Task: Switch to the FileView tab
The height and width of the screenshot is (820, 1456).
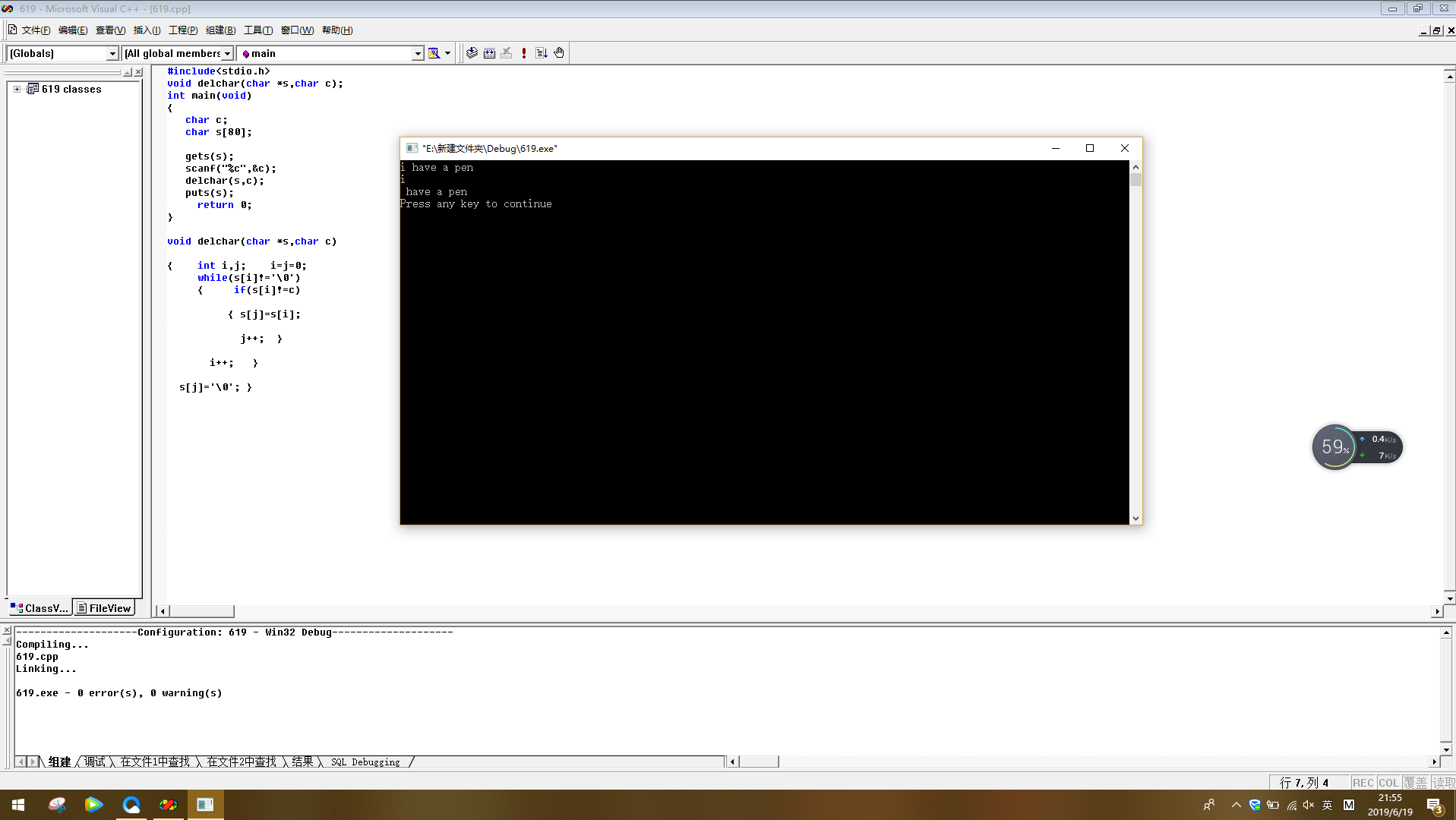Action: pos(104,608)
